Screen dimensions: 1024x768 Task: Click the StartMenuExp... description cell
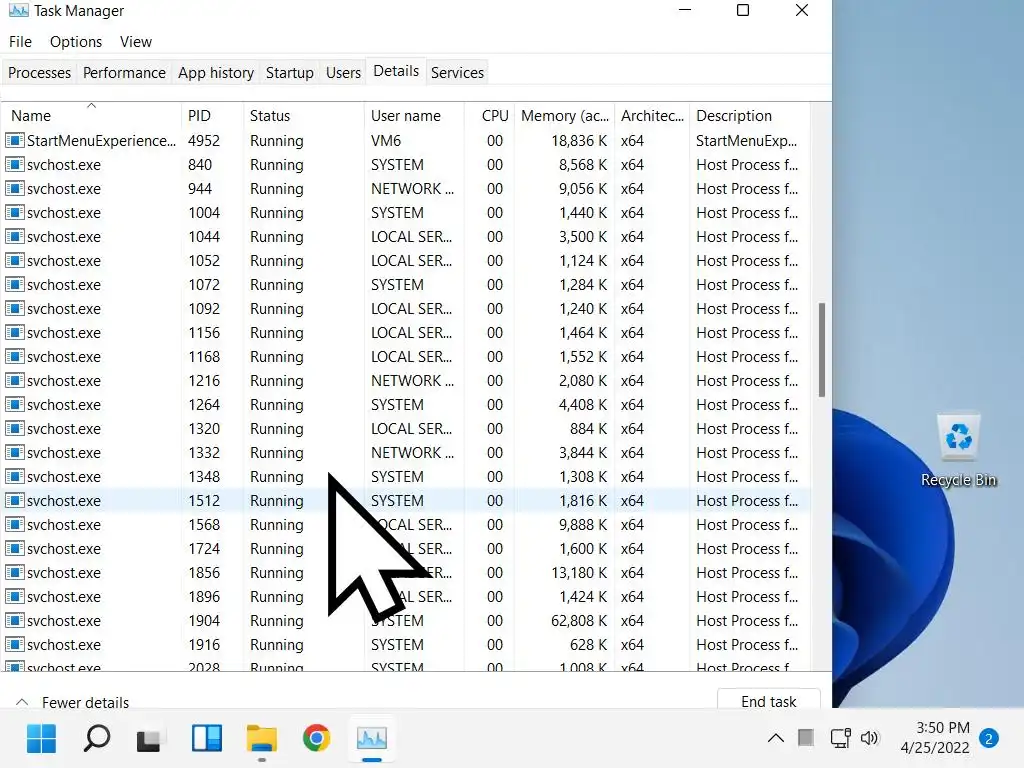[x=746, y=140]
